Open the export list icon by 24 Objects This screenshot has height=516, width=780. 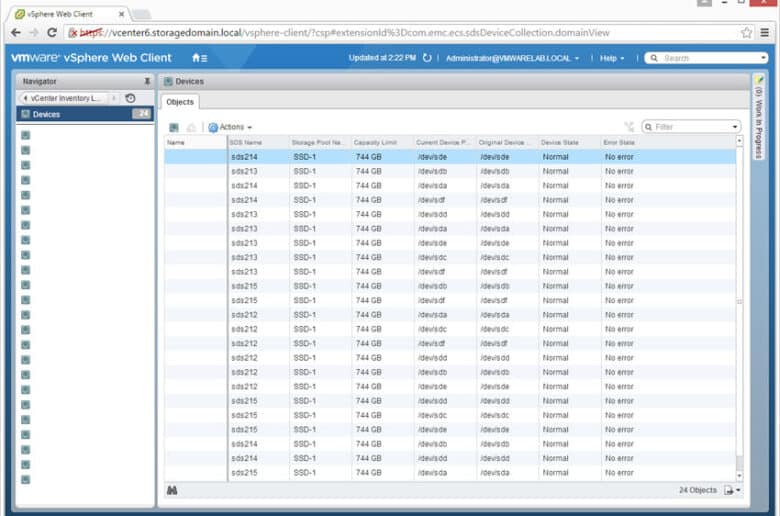coord(732,490)
